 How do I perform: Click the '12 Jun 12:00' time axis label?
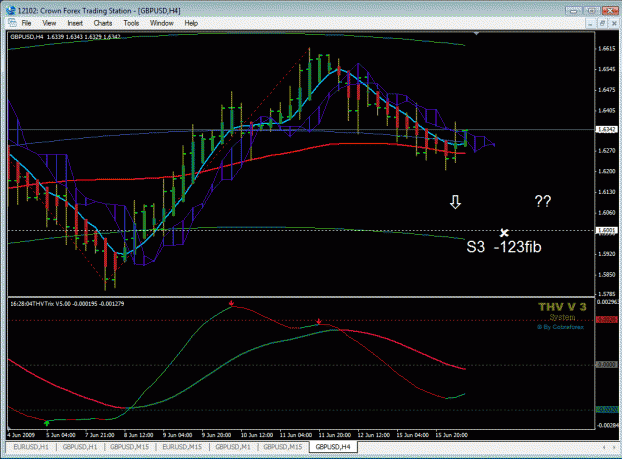[373, 435]
